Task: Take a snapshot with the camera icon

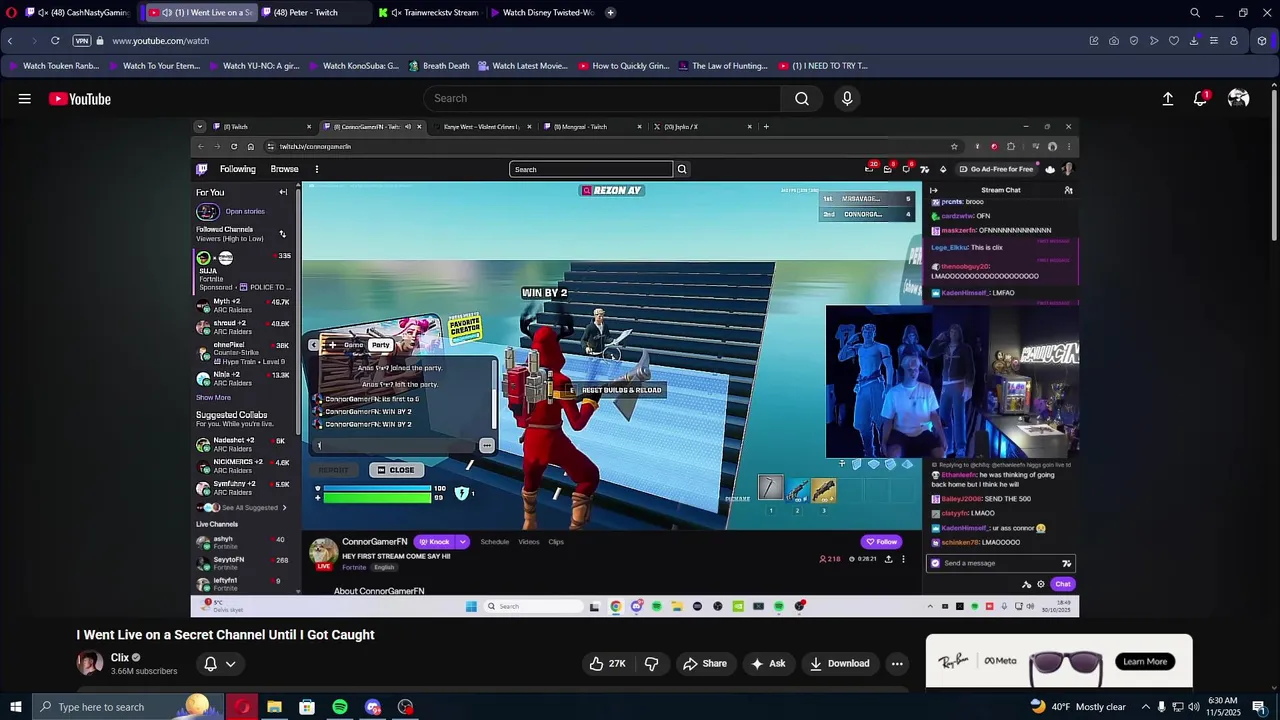Action: click(x=1114, y=41)
